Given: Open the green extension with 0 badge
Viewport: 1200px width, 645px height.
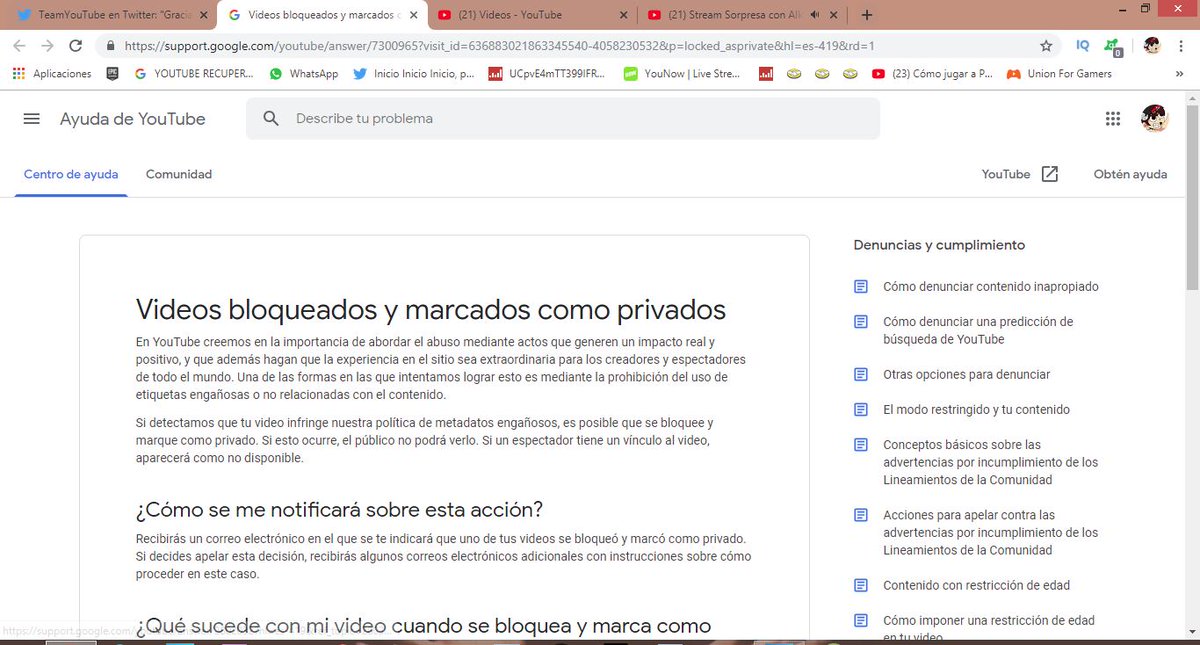Looking at the screenshot, I should [1114, 46].
